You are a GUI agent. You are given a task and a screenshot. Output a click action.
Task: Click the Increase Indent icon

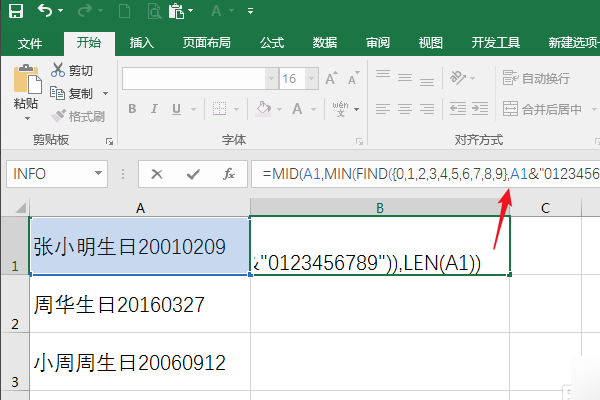(x=480, y=109)
